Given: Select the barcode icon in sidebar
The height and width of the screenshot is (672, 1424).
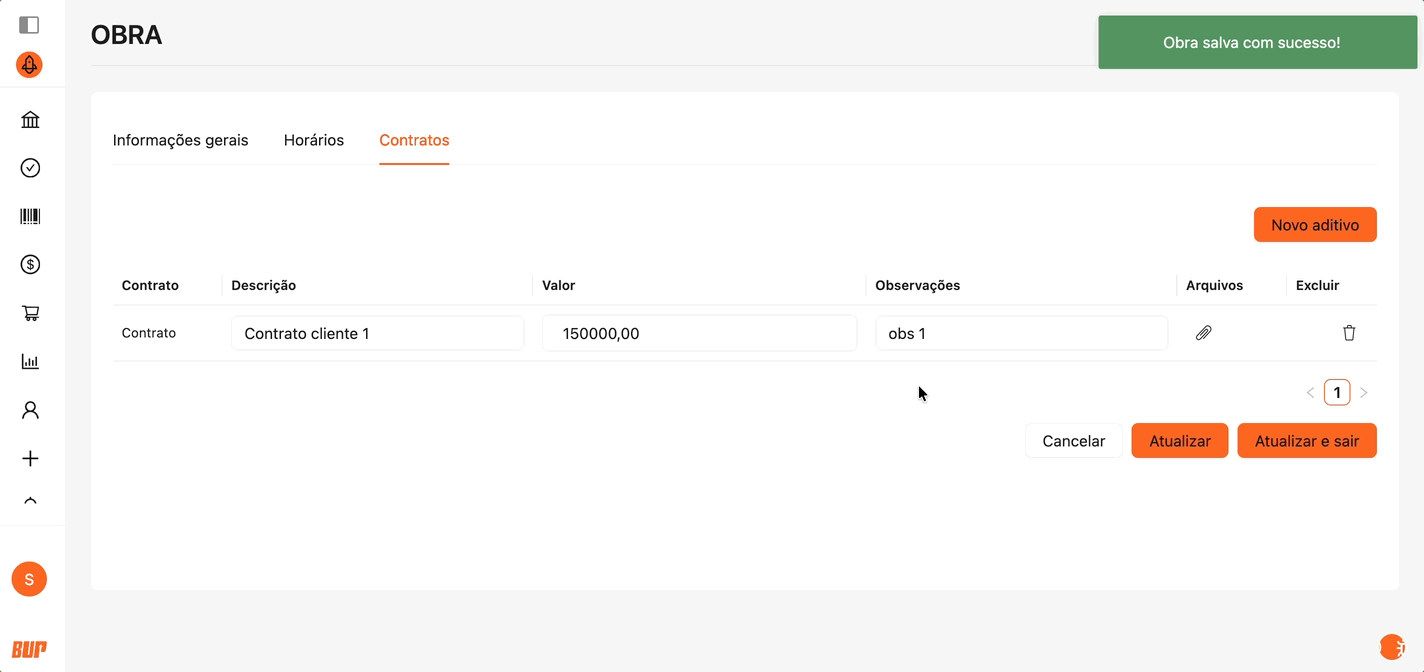Looking at the screenshot, I should click(x=30, y=216).
